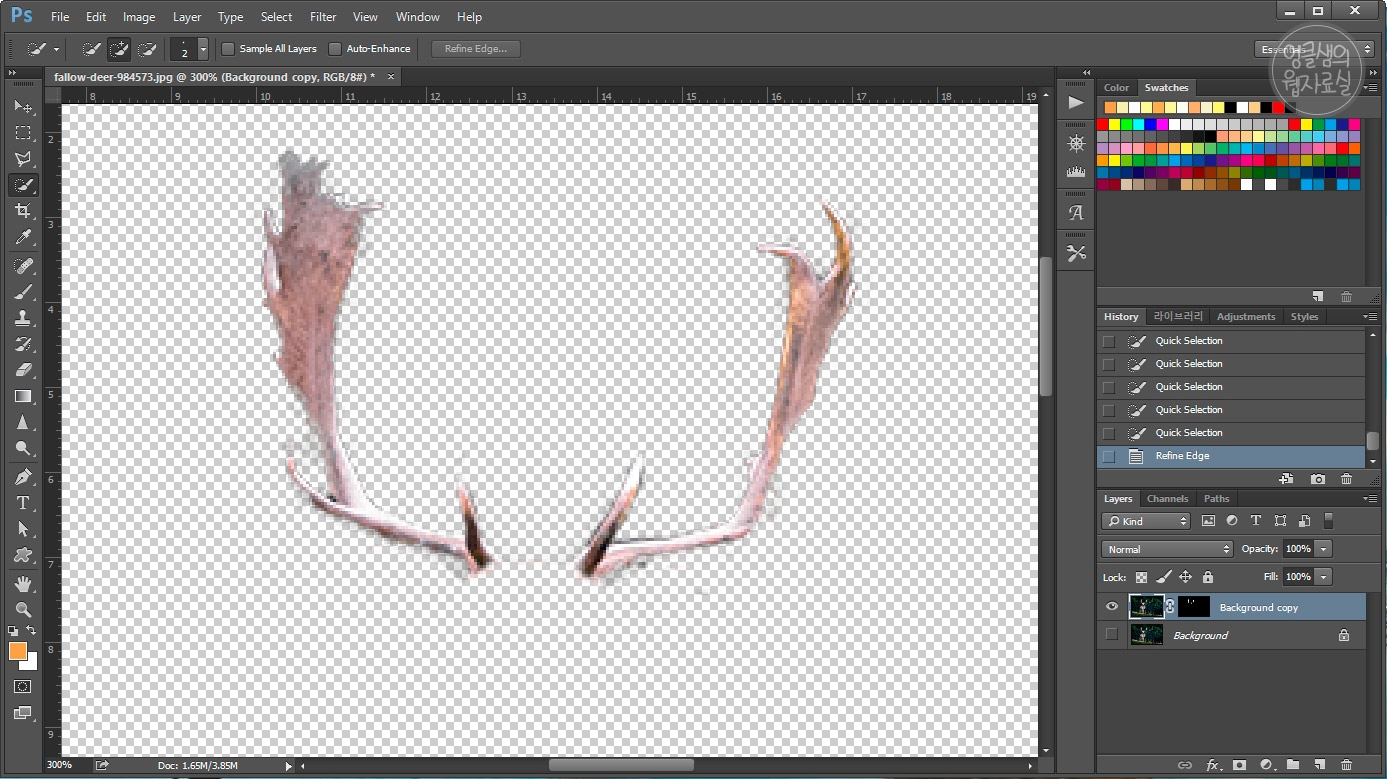The height and width of the screenshot is (779, 1387).
Task: Select the Crop tool
Action: click(23, 211)
